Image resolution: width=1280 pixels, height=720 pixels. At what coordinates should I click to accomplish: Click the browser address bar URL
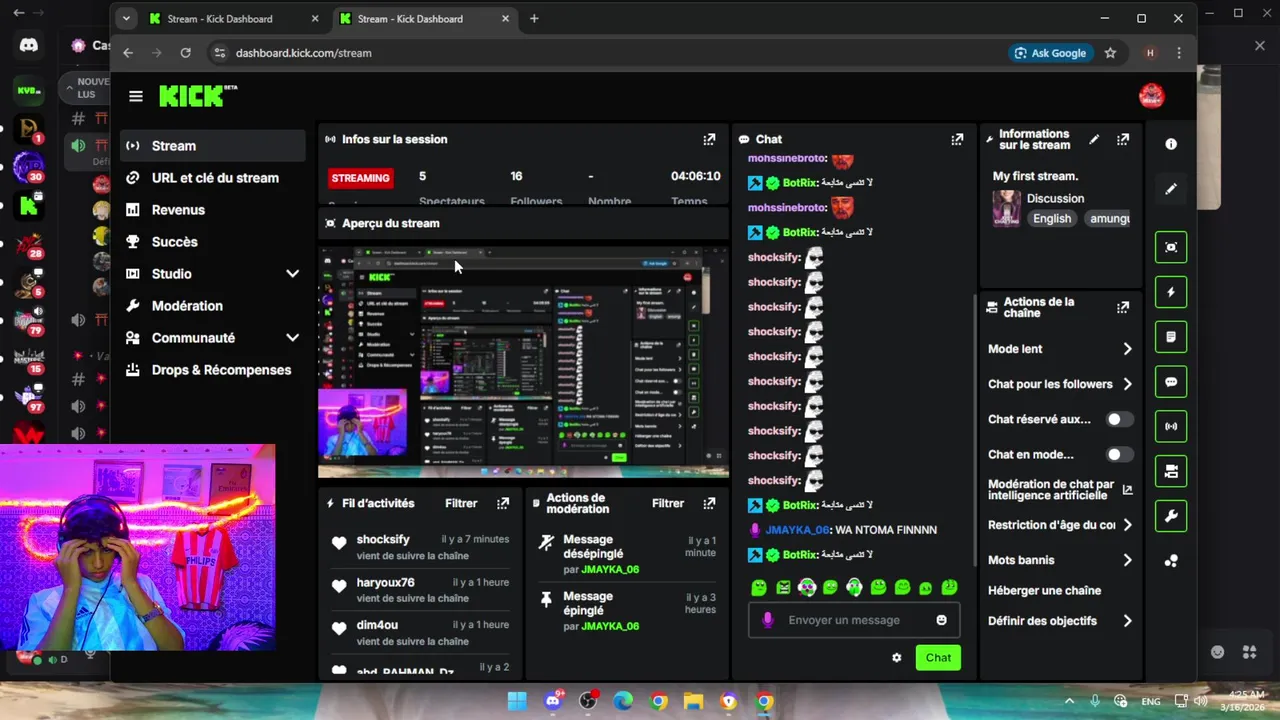pos(304,53)
